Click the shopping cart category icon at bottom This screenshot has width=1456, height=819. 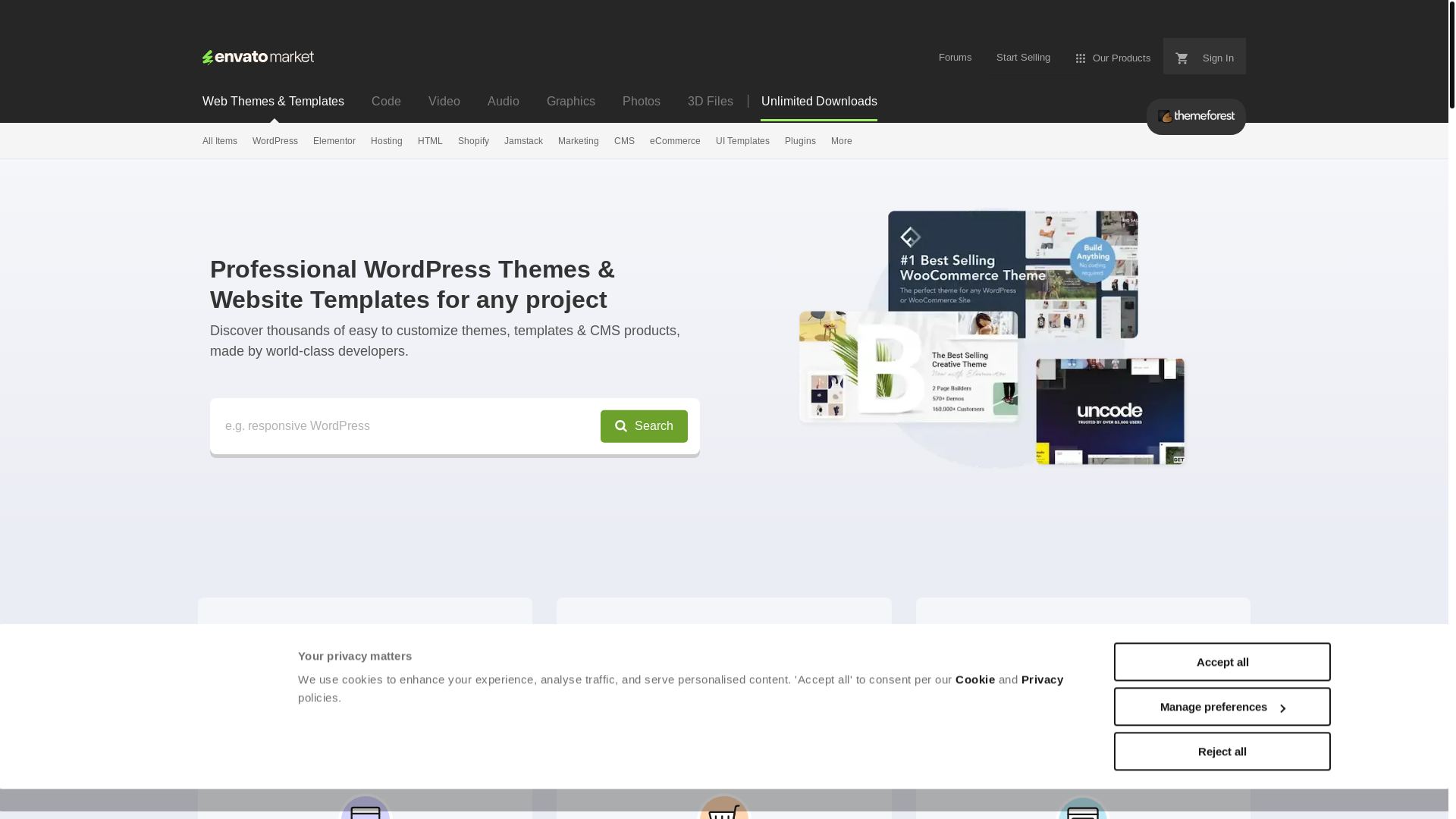[724, 808]
